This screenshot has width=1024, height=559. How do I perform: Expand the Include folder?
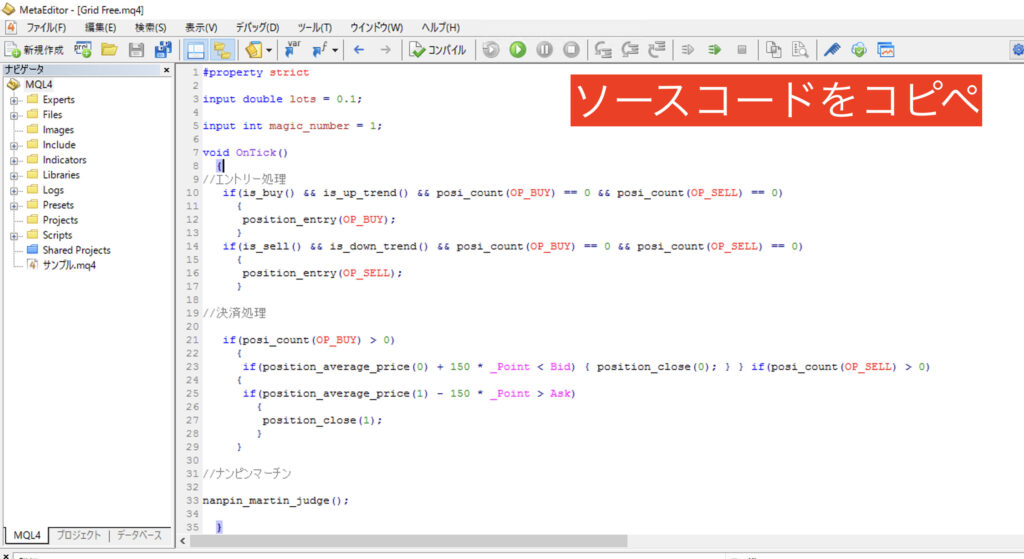[14, 146]
